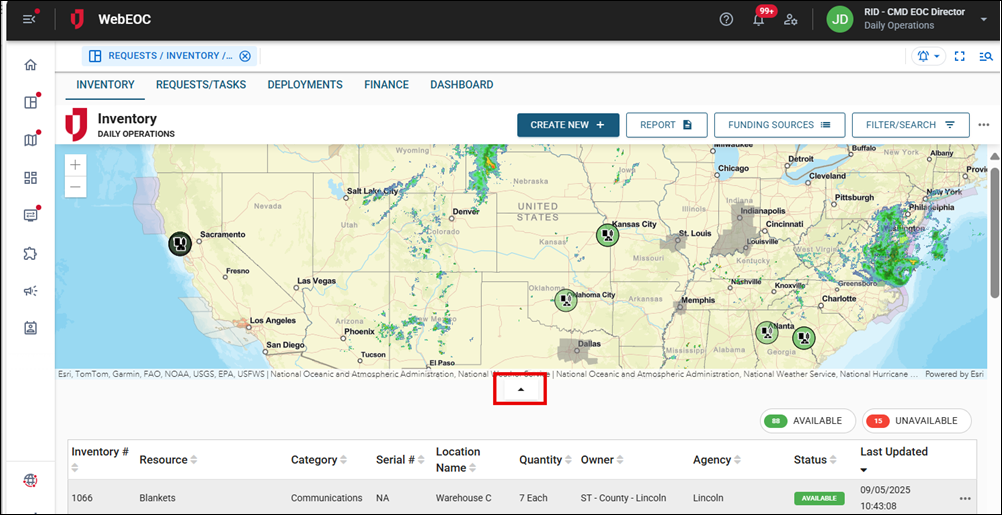
Task: Click the globe icon in sidebar
Action: coord(30,480)
